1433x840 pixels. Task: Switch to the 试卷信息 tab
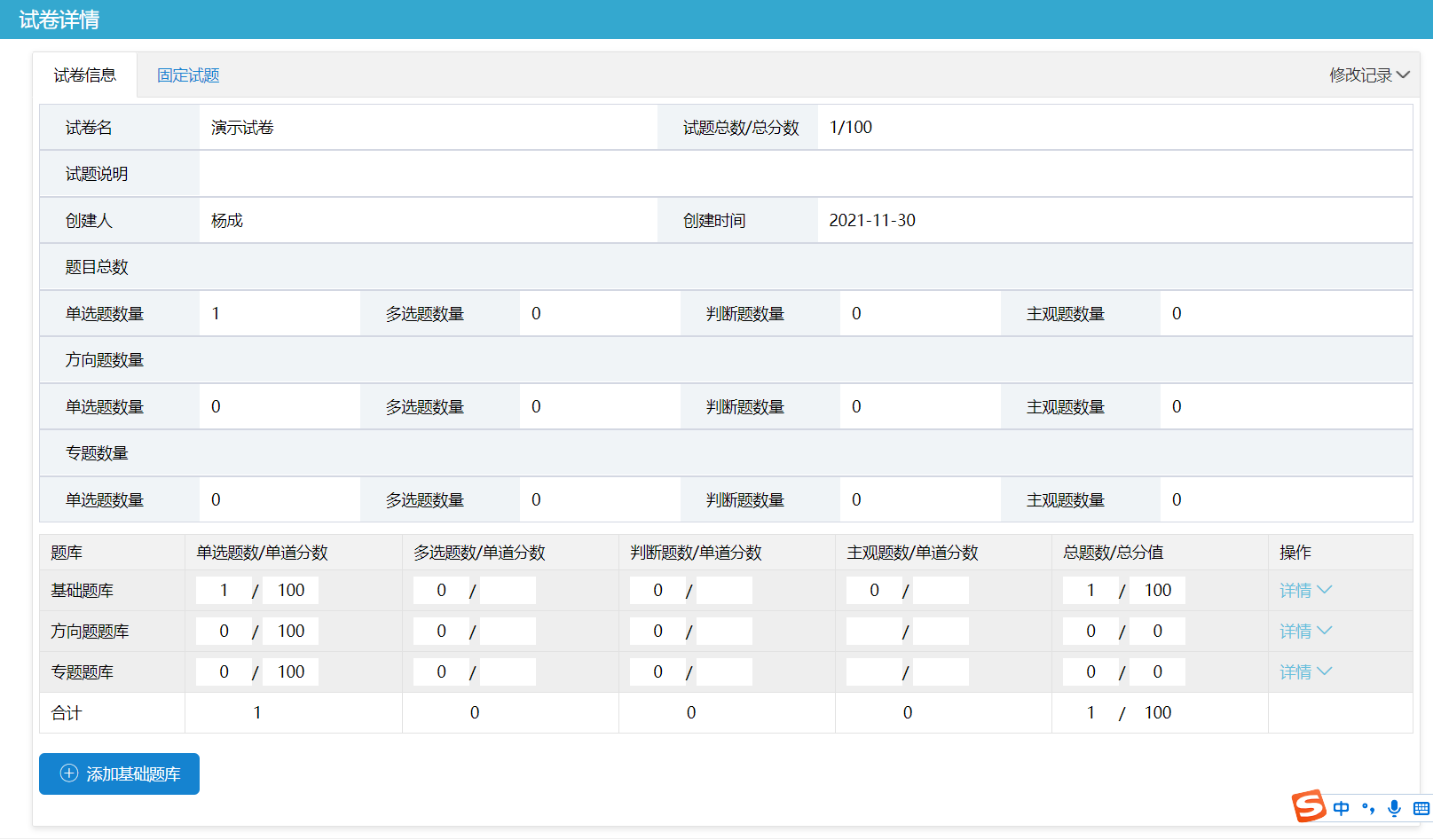(x=85, y=75)
